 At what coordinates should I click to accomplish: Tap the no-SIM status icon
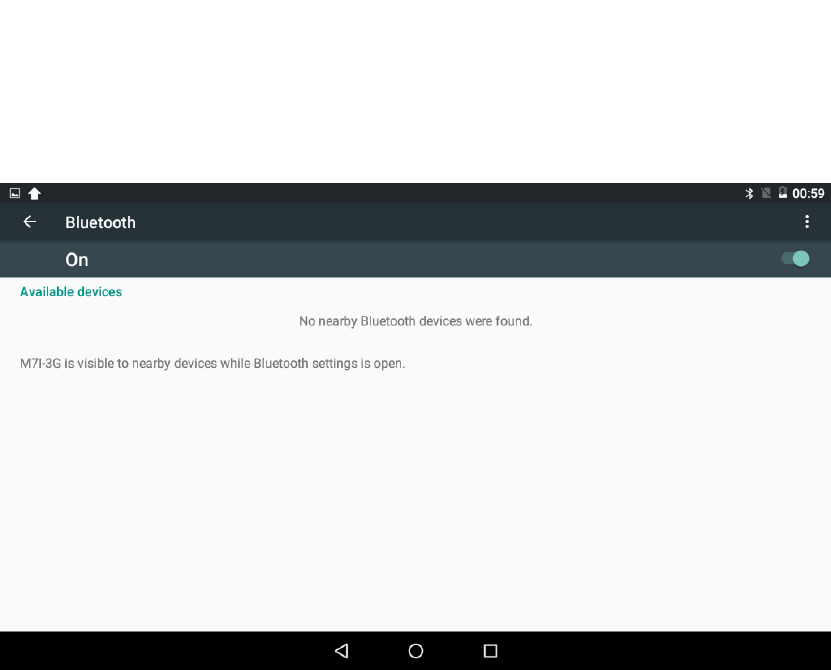pos(766,193)
